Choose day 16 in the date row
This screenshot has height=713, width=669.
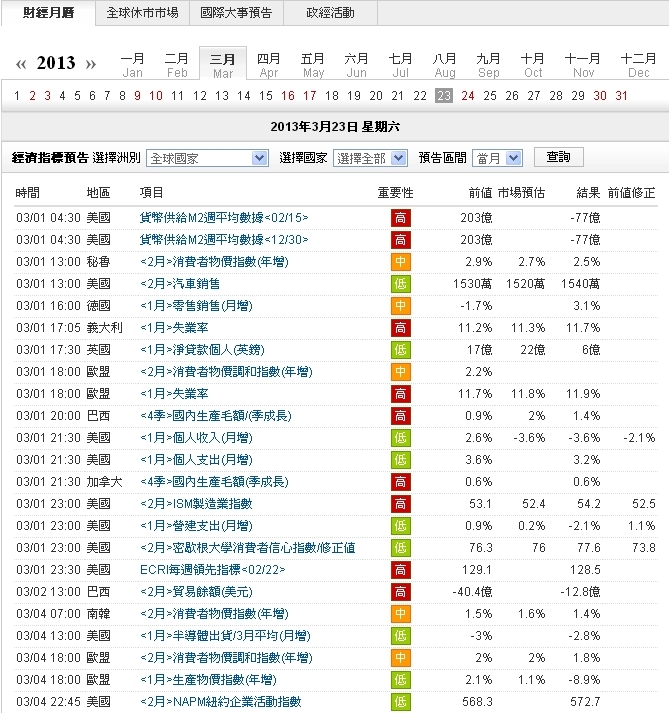tap(288, 96)
